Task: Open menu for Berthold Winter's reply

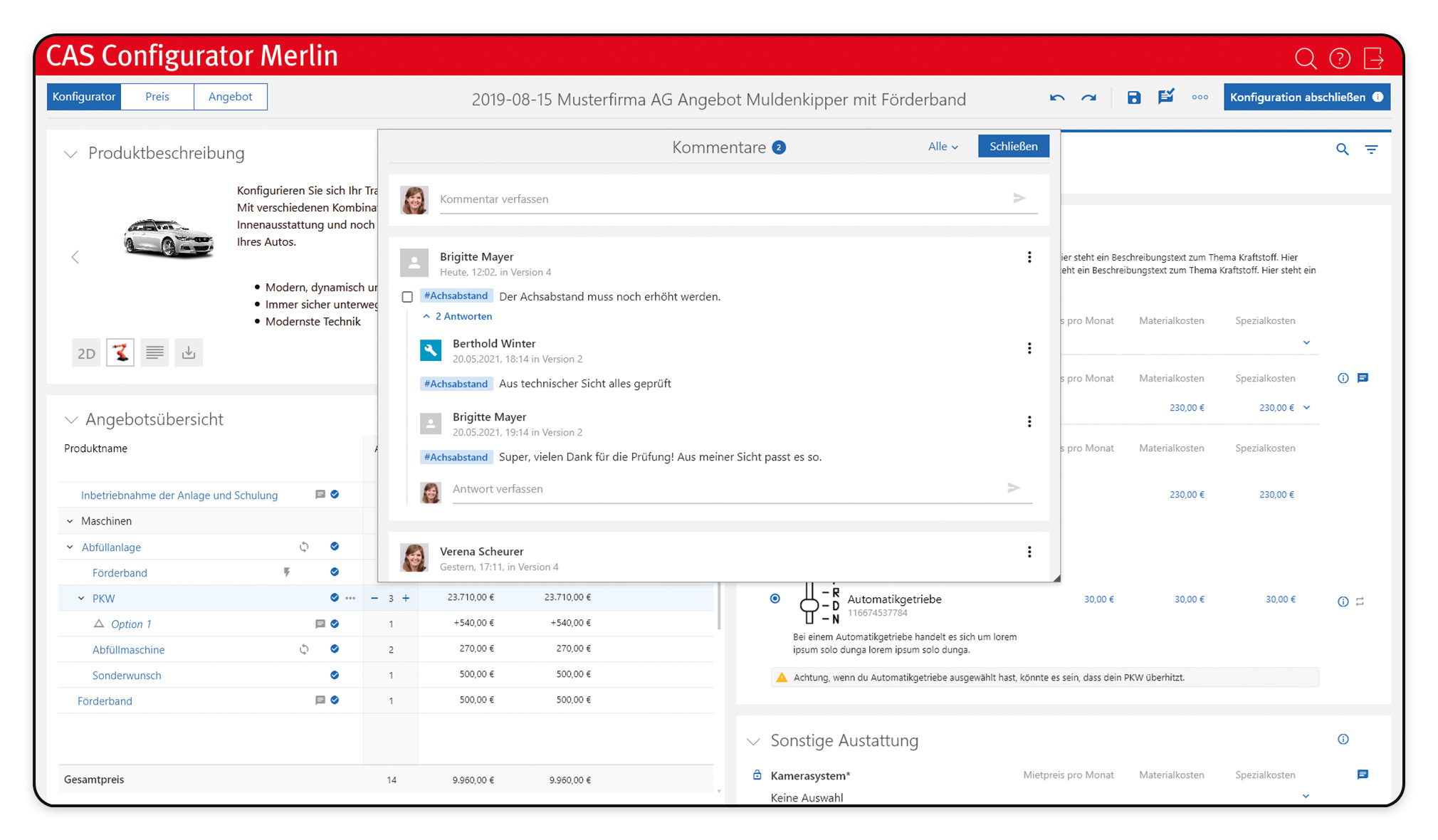Action: (x=1029, y=348)
